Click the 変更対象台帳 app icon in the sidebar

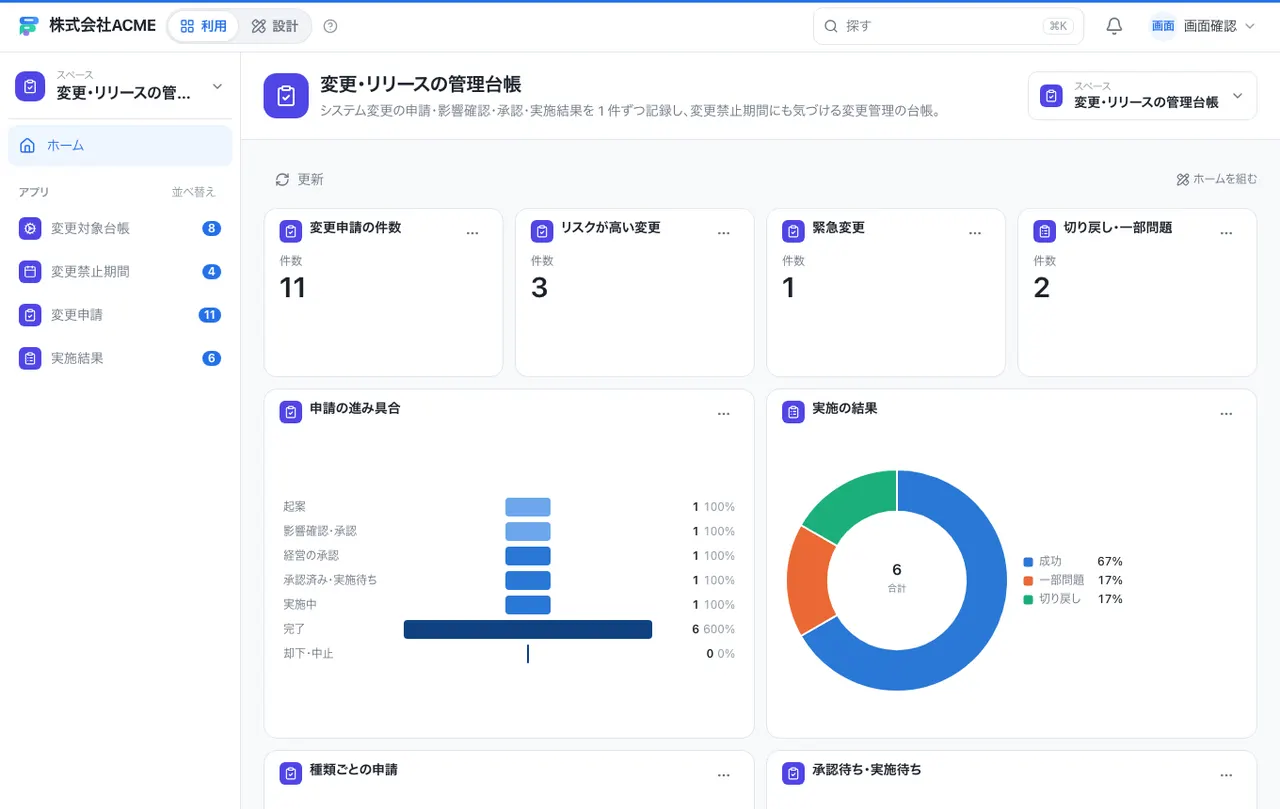coord(30,228)
